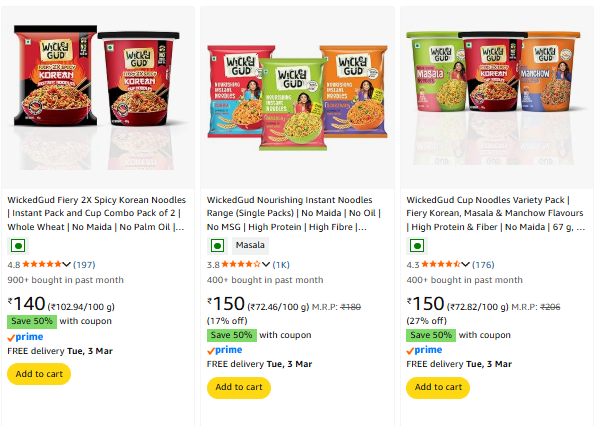Click the vegetarian mark icon on Korean Noodles combo
The height and width of the screenshot is (426, 595).
coord(18,246)
